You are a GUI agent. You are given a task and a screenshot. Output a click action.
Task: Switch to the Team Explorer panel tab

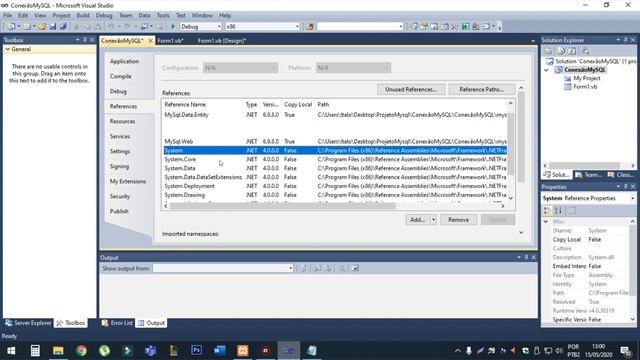589,175
